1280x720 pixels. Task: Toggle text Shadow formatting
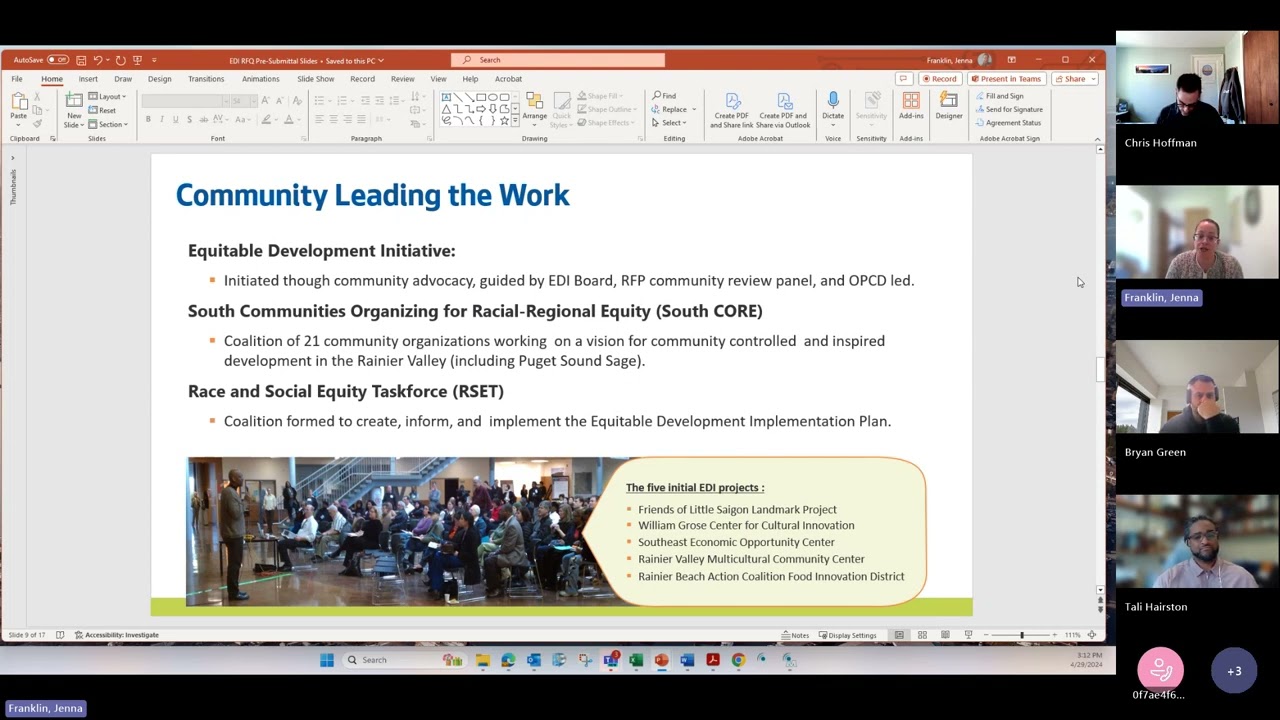coord(188,119)
